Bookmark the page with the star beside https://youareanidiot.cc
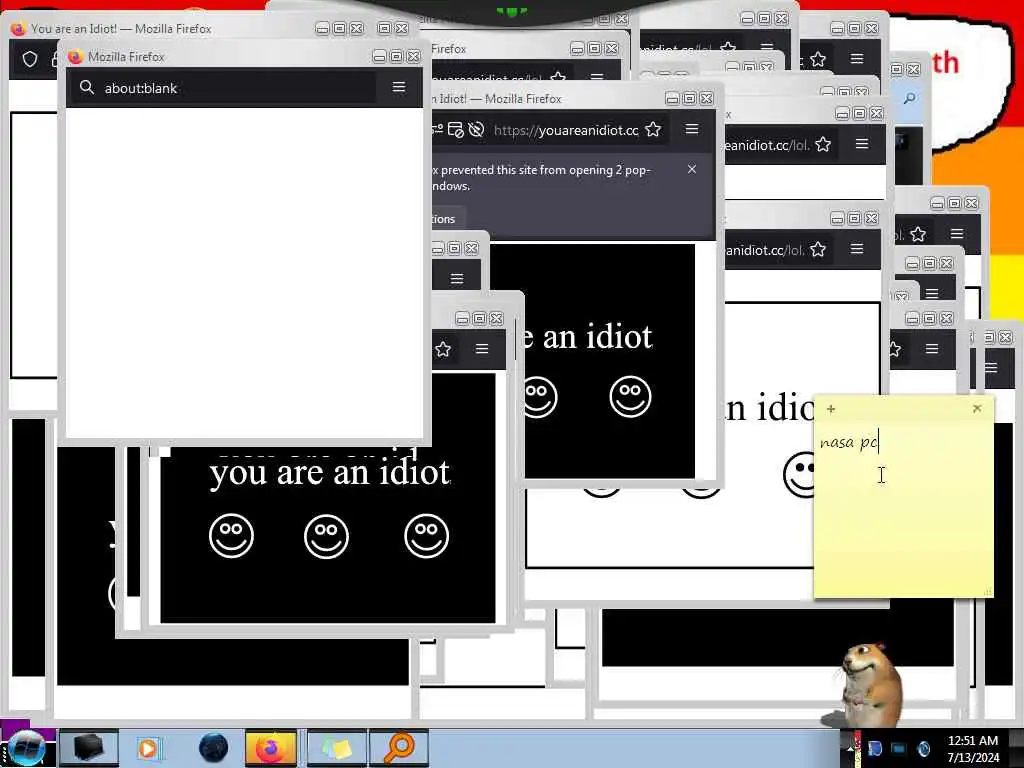Image resolution: width=1024 pixels, height=768 pixels. [x=653, y=129]
